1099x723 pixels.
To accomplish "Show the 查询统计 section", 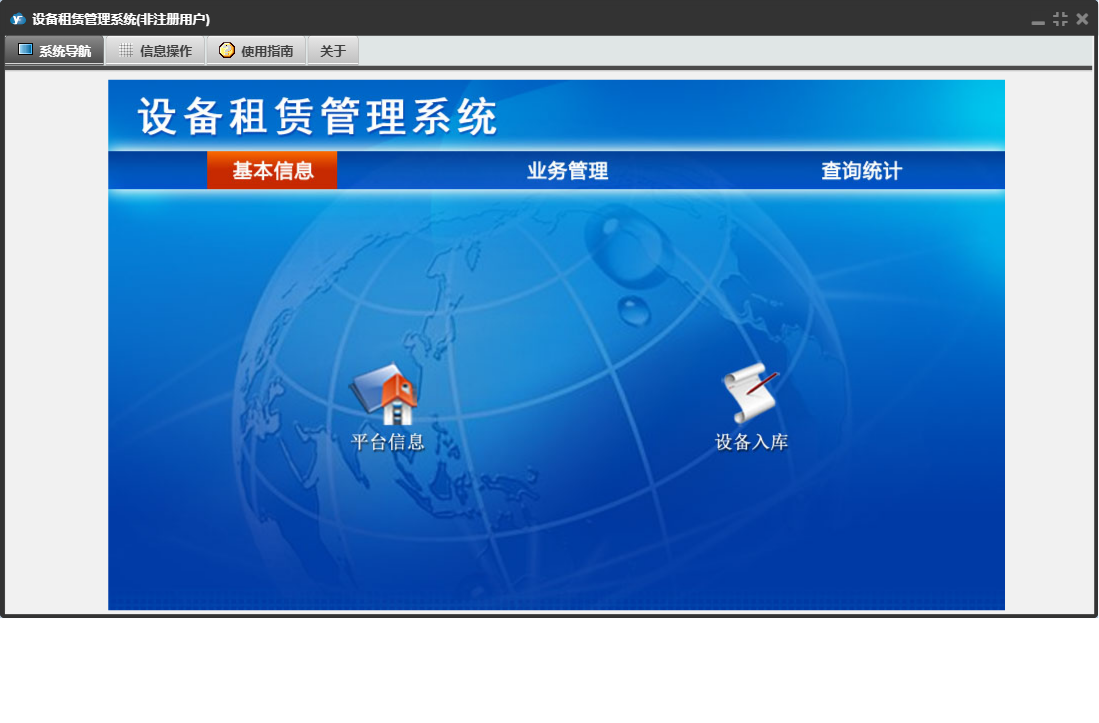I will coord(861,171).
